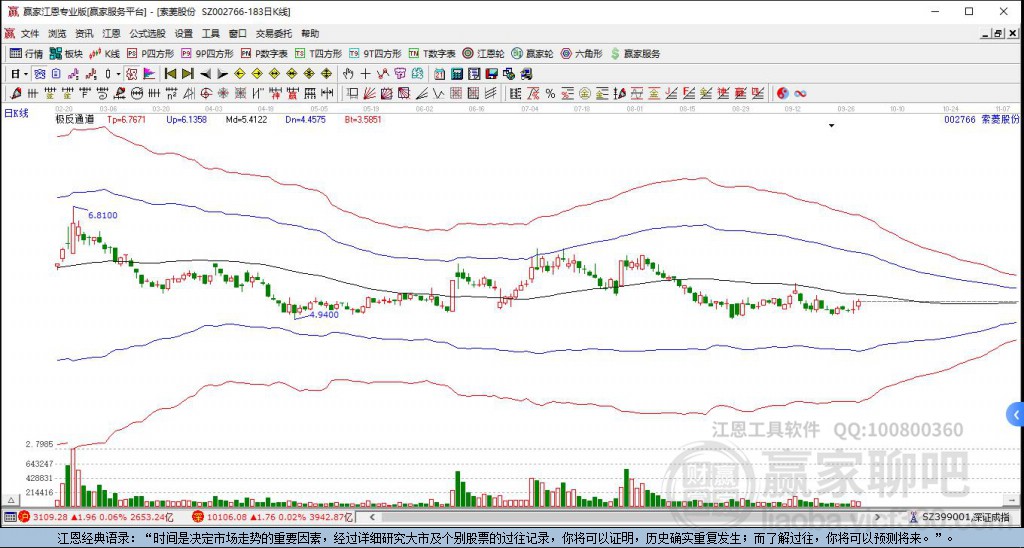Click the Md=5.4122 indicator value
This screenshot has height=548, width=1024.
(x=246, y=120)
